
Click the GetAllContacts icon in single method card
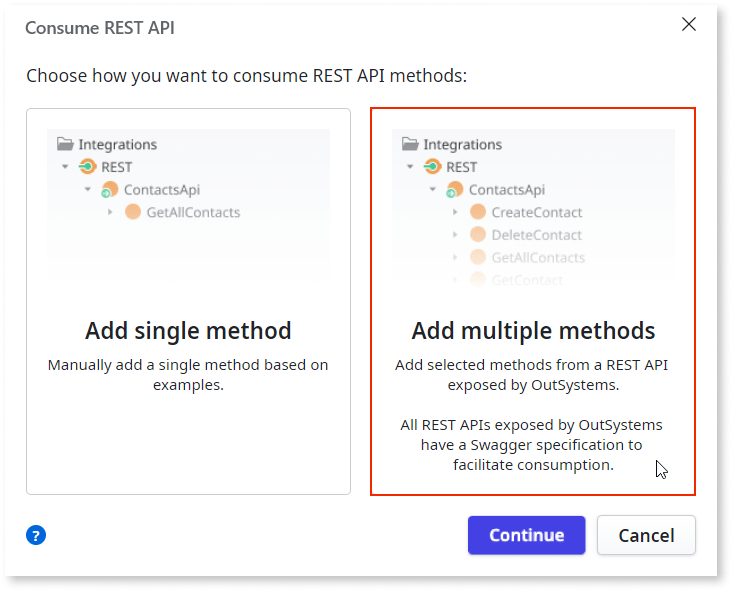pyautogui.click(x=133, y=211)
